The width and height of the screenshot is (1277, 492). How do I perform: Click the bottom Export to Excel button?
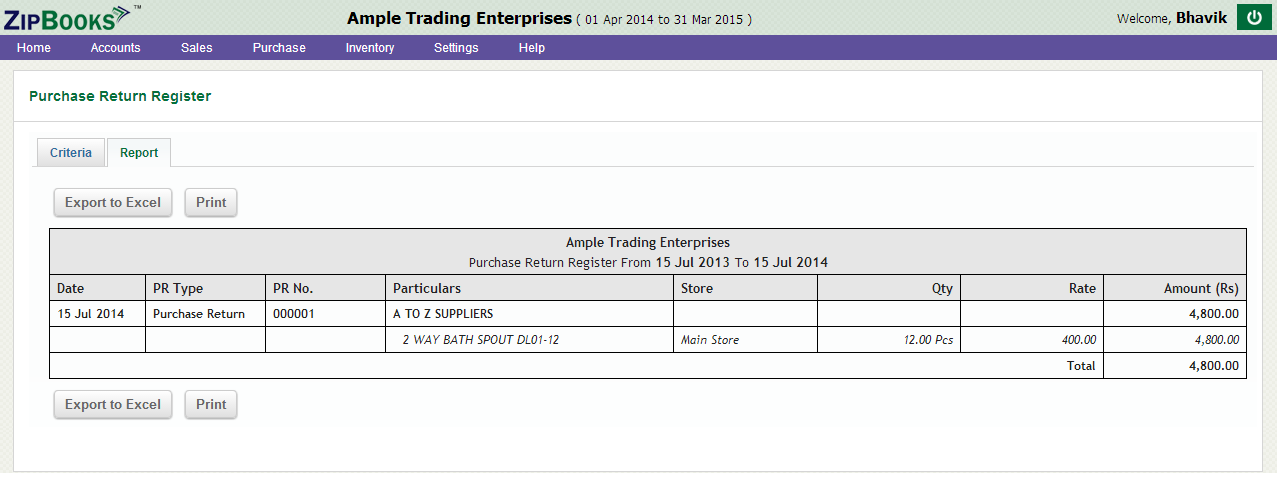[113, 404]
